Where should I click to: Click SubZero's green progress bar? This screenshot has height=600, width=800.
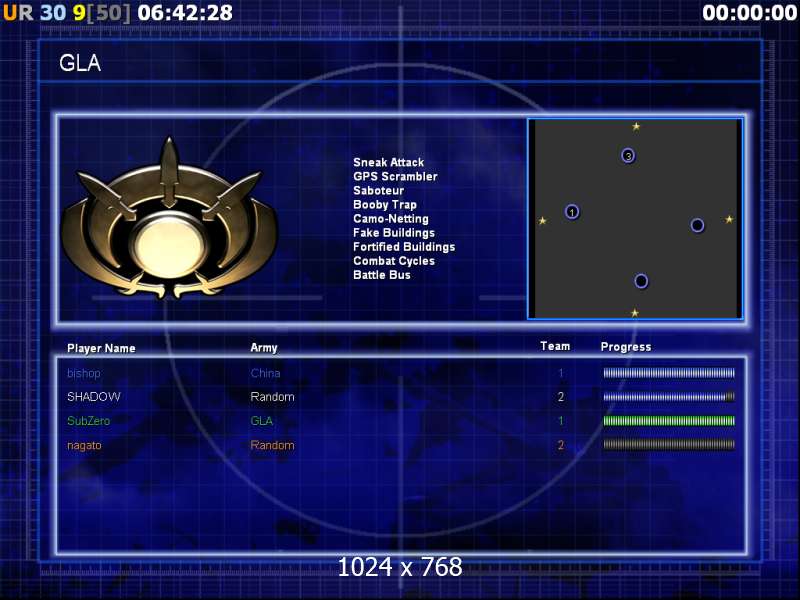669,421
